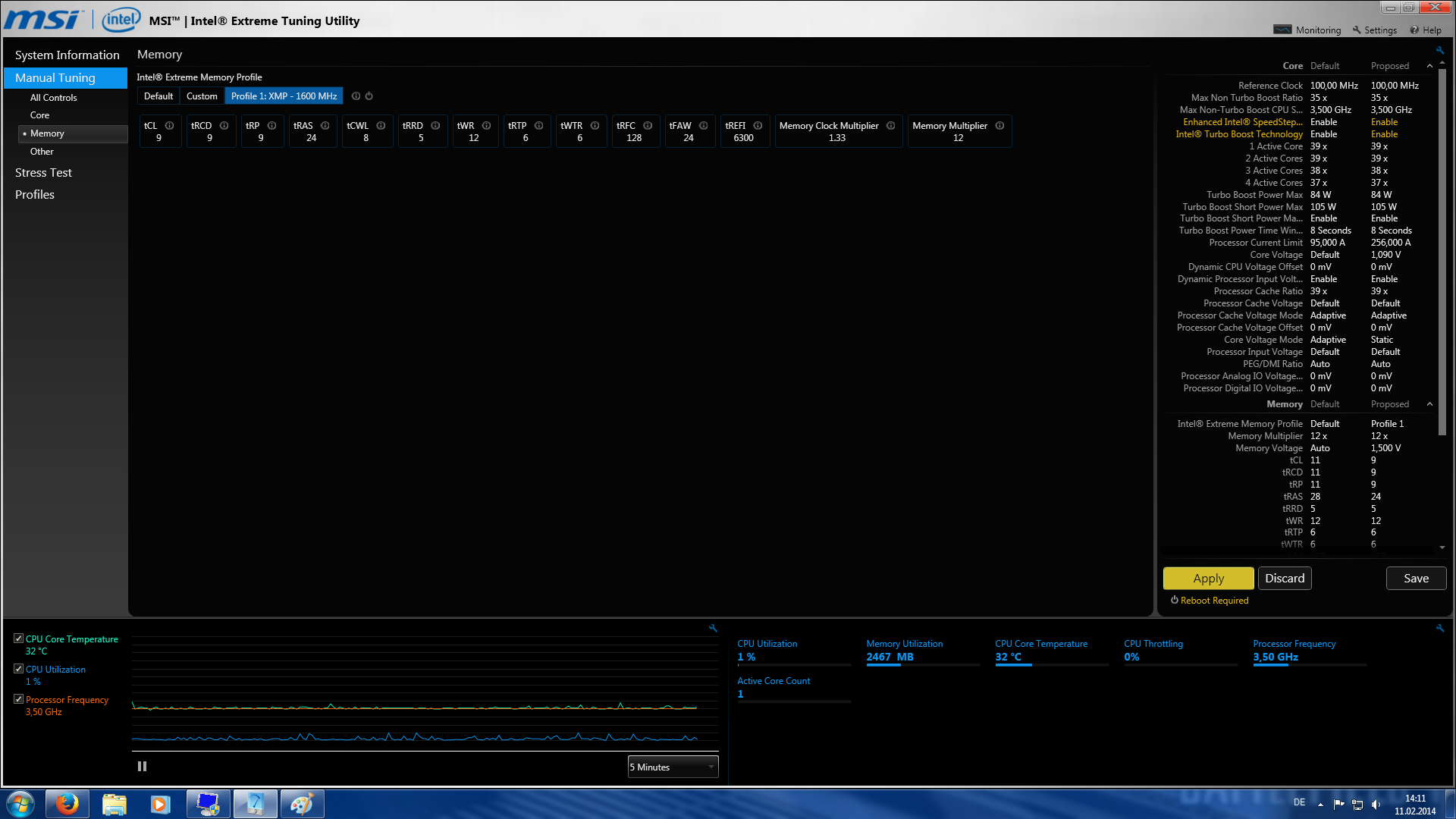
Task: Click the Discard button
Action: coord(1285,579)
